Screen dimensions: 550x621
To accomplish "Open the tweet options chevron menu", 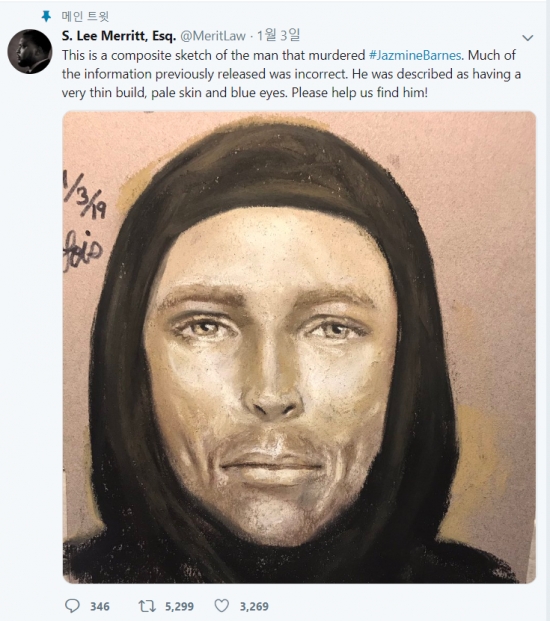I will [527, 38].
